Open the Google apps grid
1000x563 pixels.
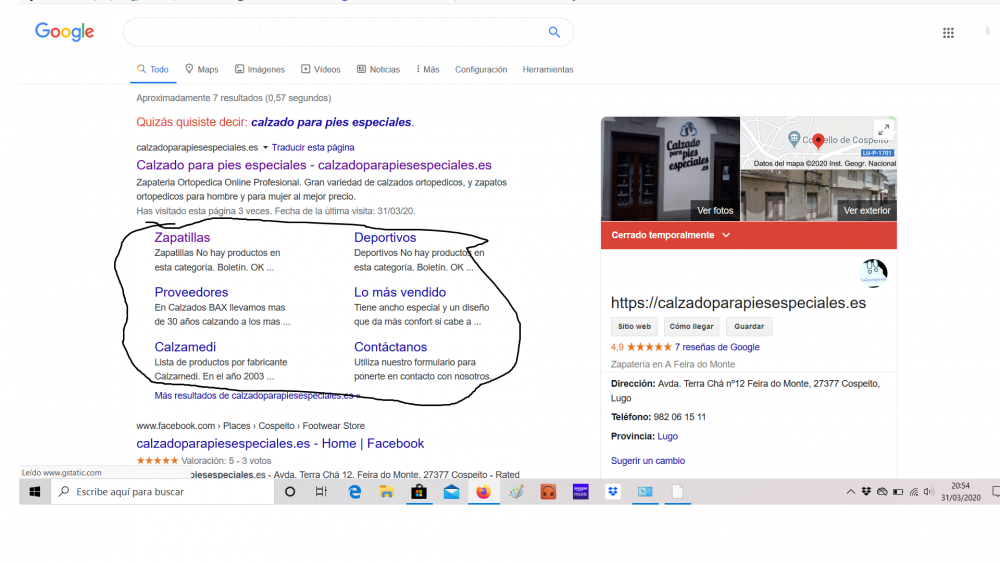[948, 33]
